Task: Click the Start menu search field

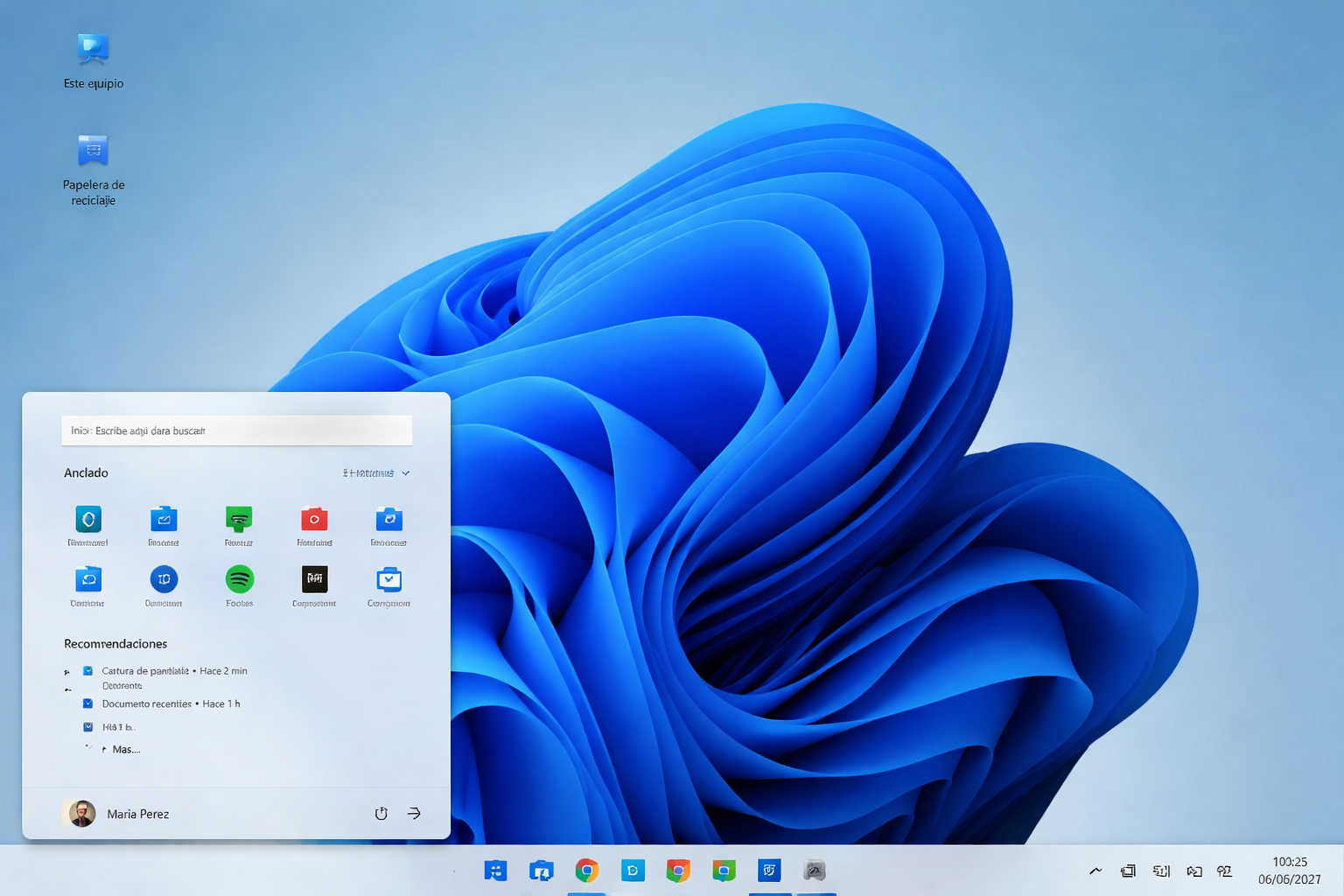Action: pos(236,430)
